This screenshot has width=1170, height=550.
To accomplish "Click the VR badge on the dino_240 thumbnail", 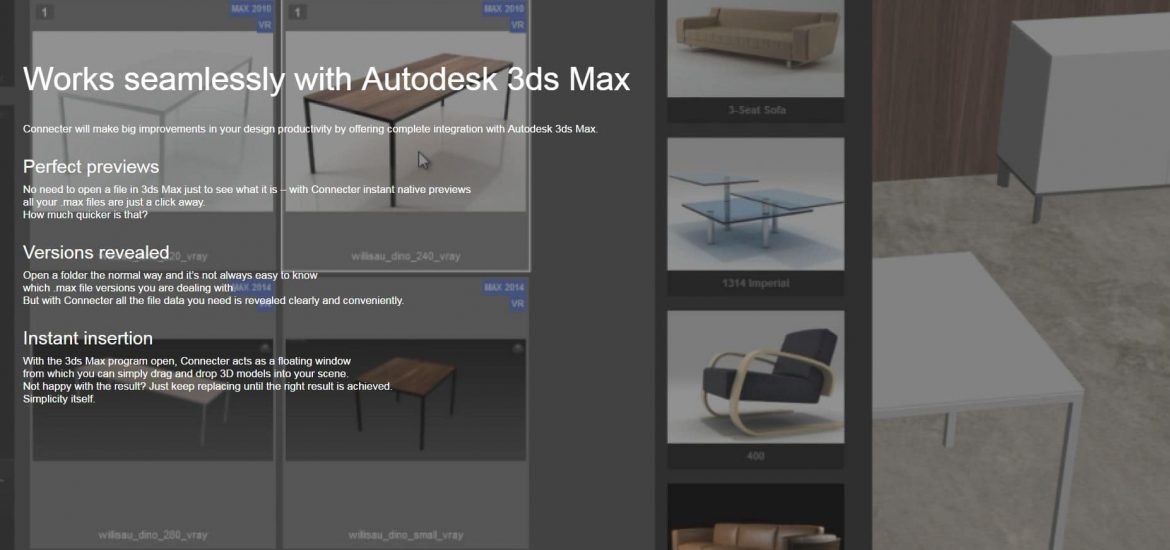I will (517, 25).
